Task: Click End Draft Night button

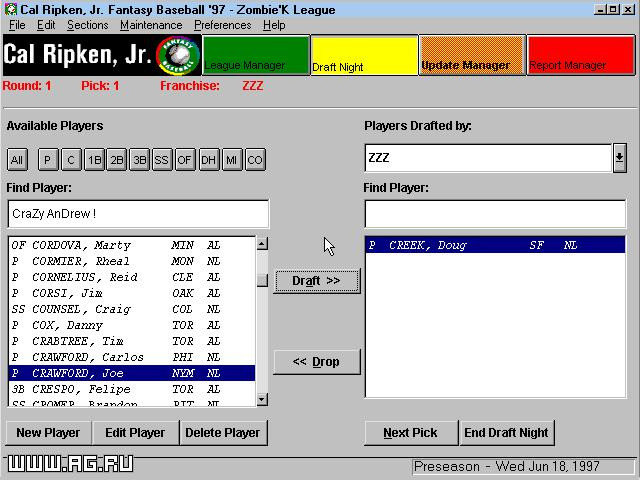Action: click(x=507, y=433)
